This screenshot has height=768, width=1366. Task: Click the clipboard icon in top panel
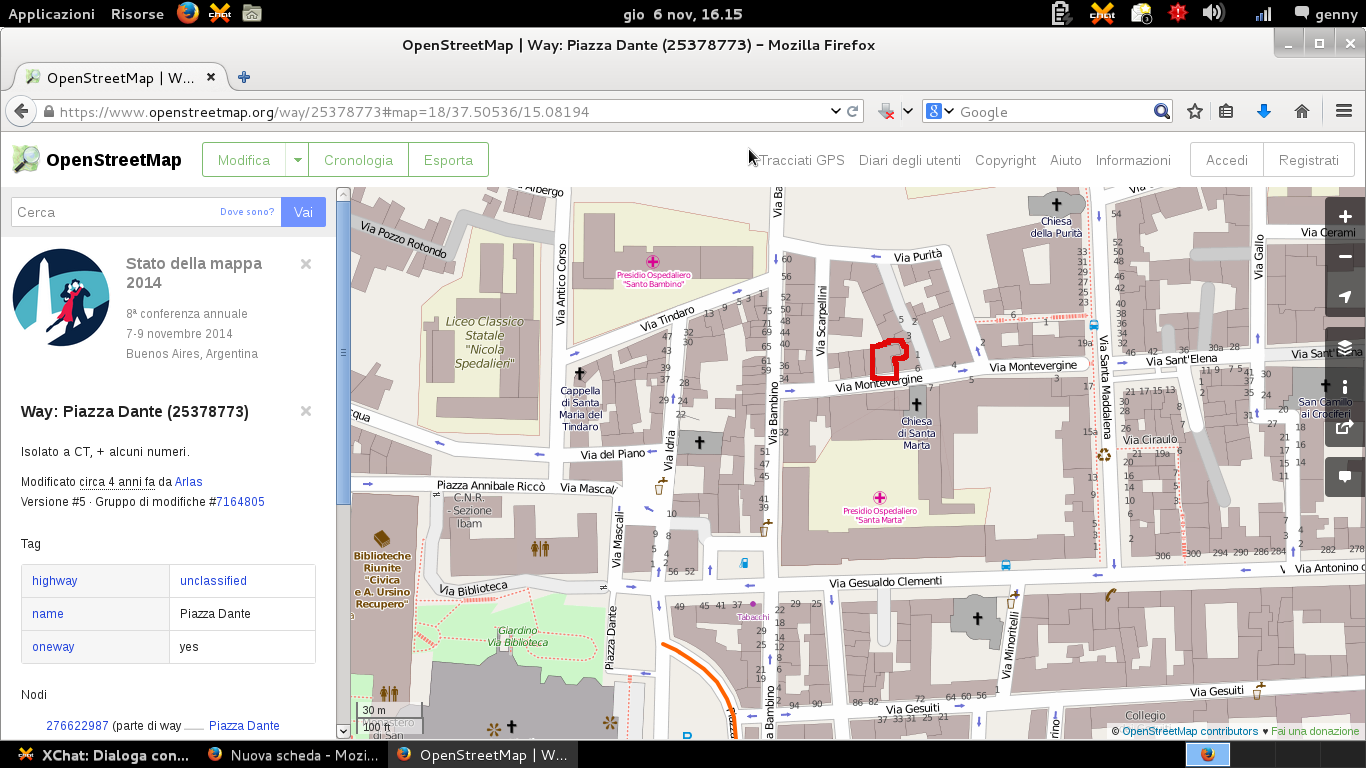tap(1062, 13)
